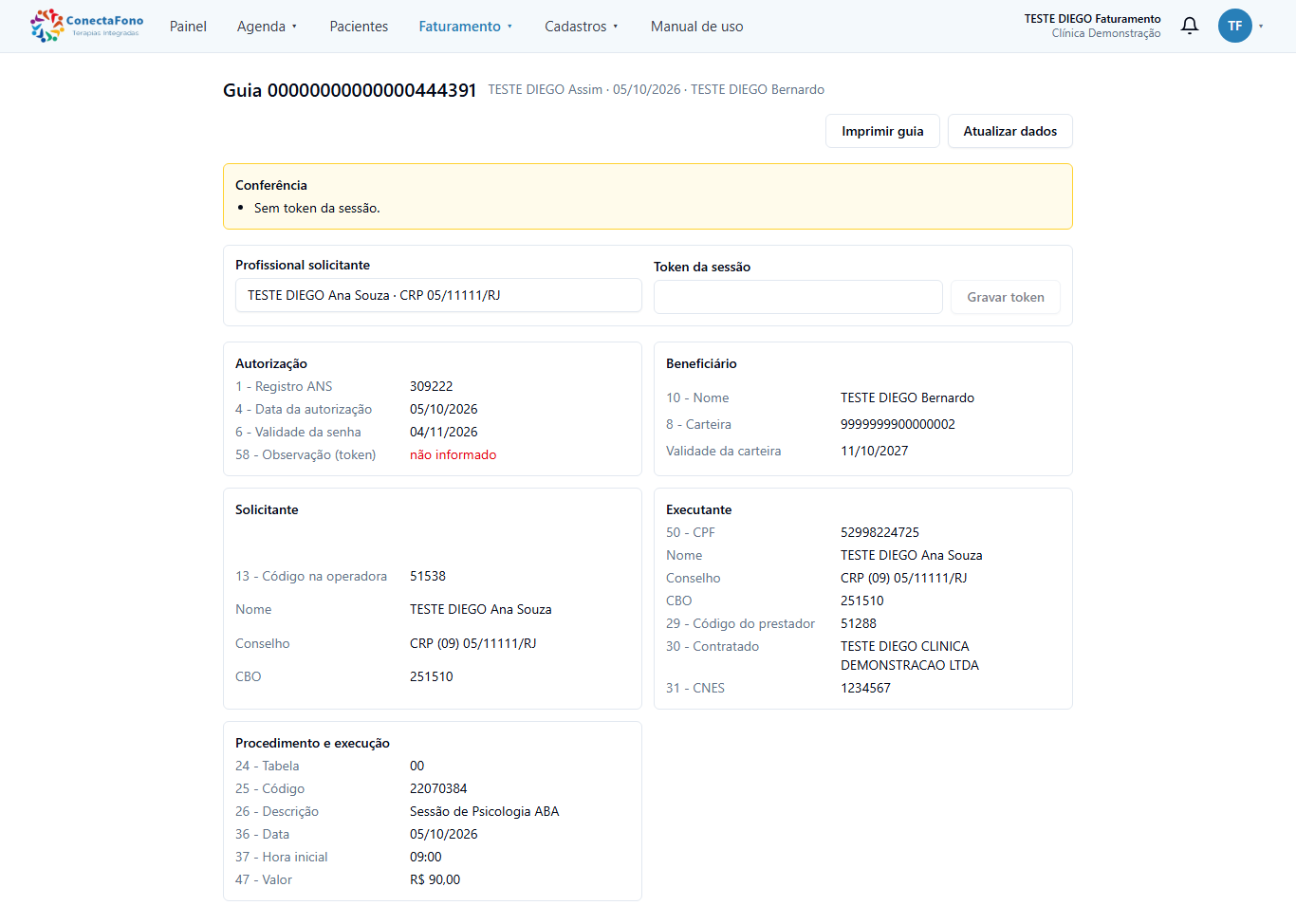Select the contratado TESTE DIEGO CLINICA DEMONSTRACAO LTDA
1296x924 pixels.
(910, 656)
